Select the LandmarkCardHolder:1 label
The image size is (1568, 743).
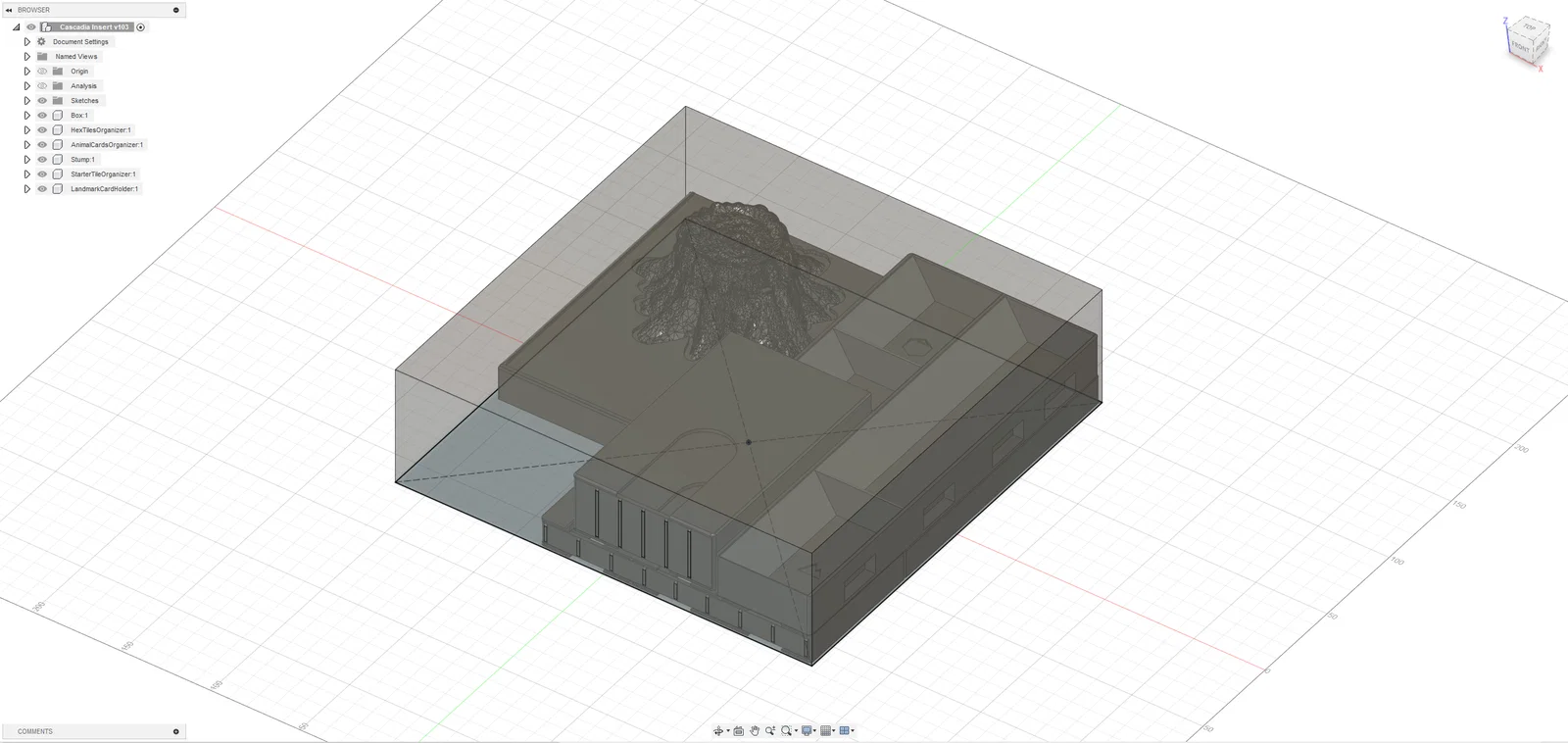(105, 189)
